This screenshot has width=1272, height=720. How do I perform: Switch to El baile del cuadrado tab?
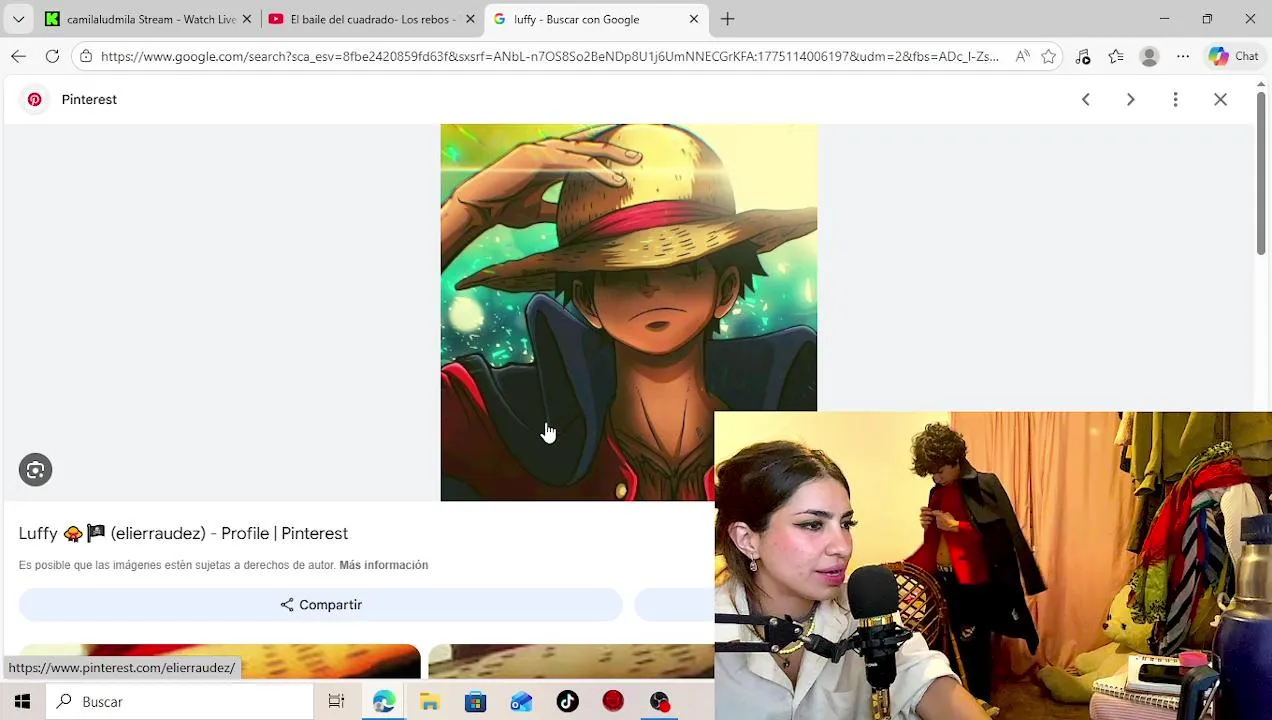click(x=371, y=19)
